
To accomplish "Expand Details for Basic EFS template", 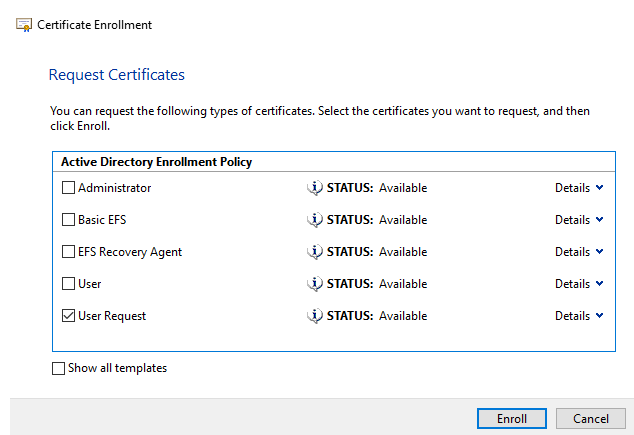I will (579, 220).
